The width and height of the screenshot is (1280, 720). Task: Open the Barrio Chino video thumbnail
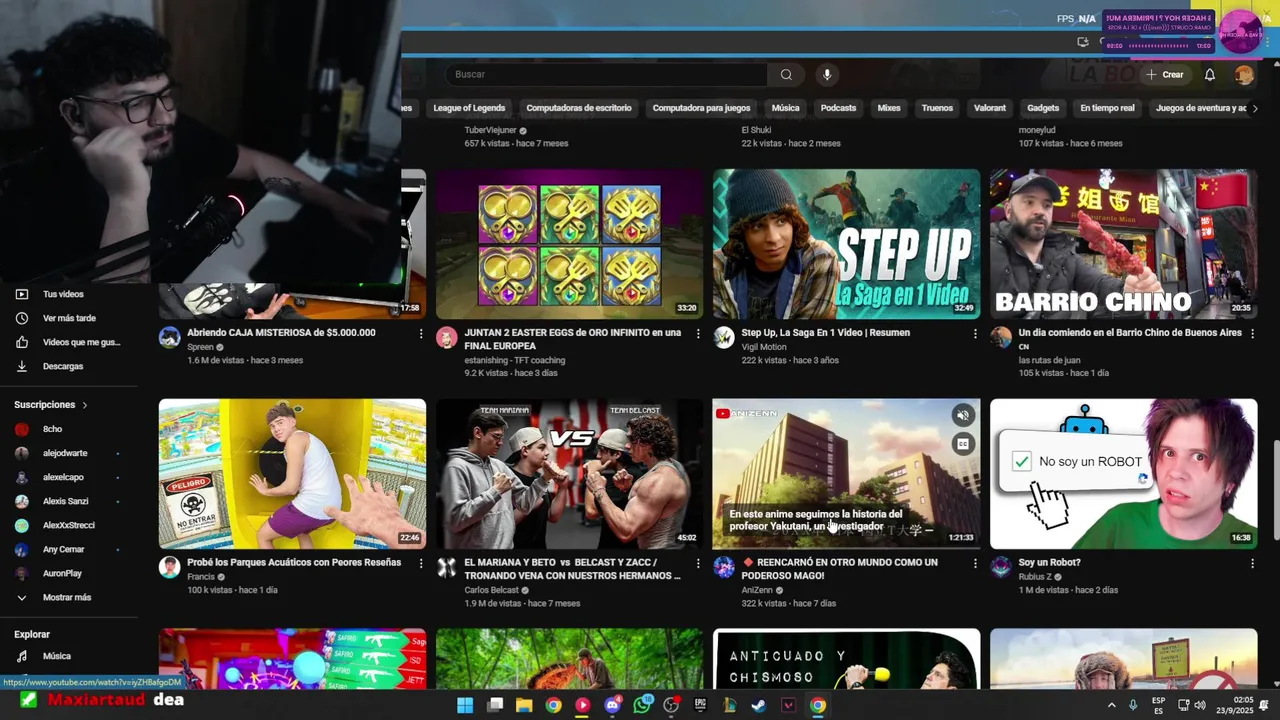[x=1124, y=244]
